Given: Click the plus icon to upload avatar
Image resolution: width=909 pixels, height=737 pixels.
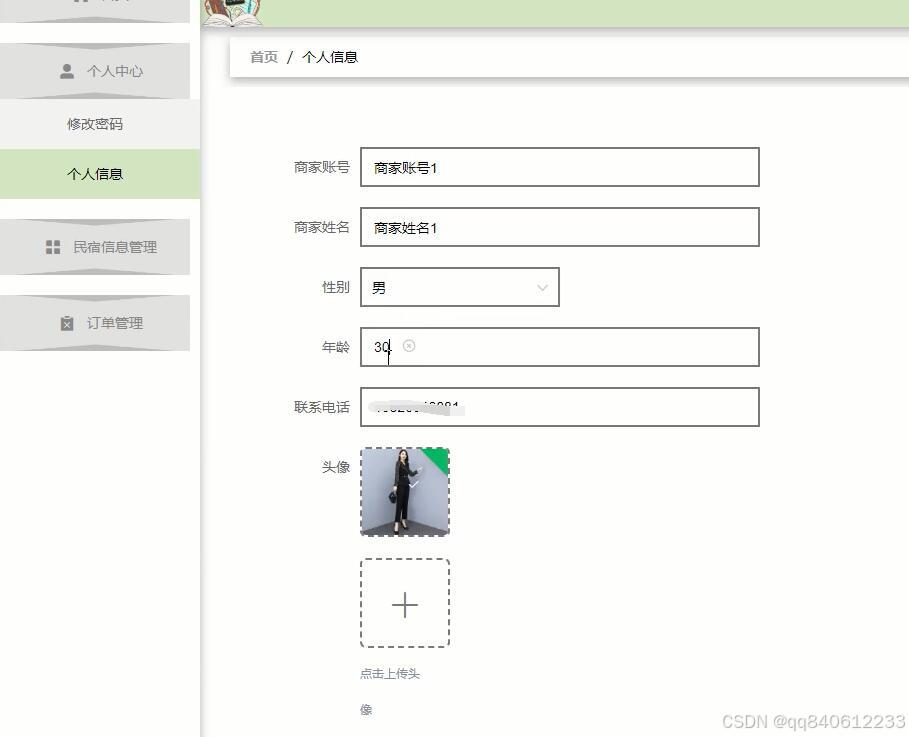Looking at the screenshot, I should 404,604.
